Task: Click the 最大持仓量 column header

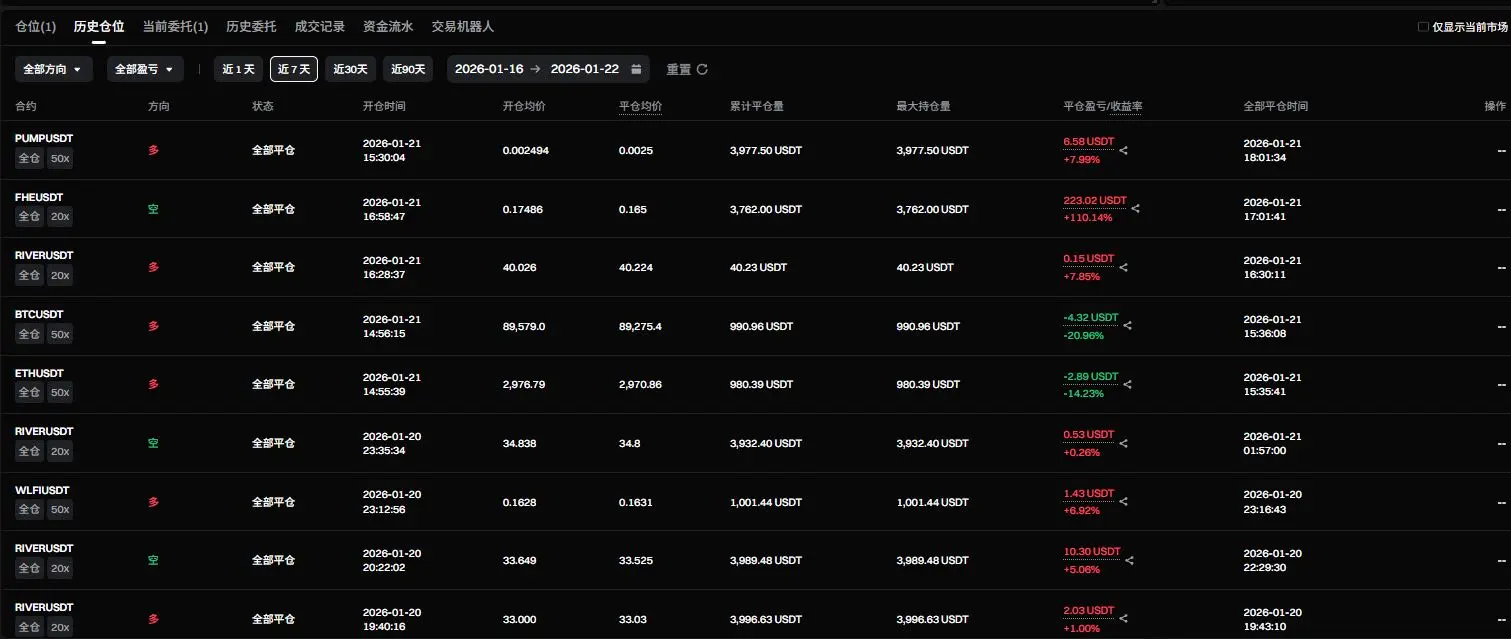Action: (x=923, y=106)
